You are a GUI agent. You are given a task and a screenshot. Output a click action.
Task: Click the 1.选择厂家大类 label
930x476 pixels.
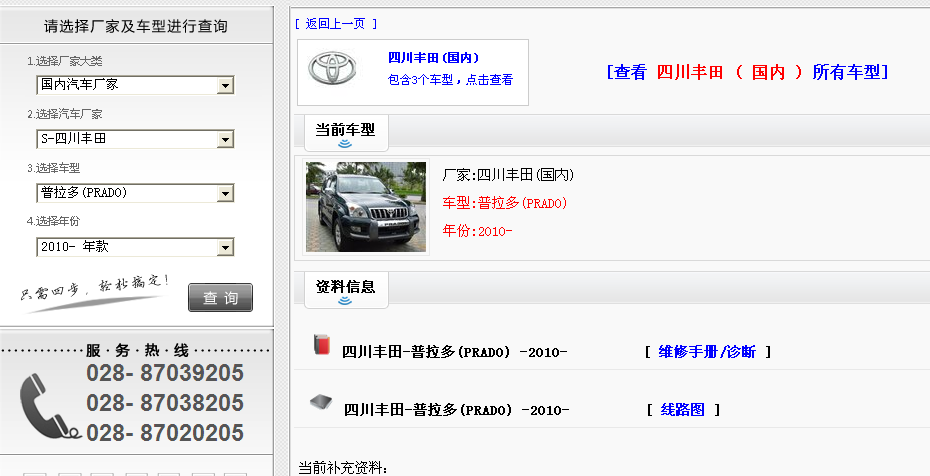tap(65, 61)
